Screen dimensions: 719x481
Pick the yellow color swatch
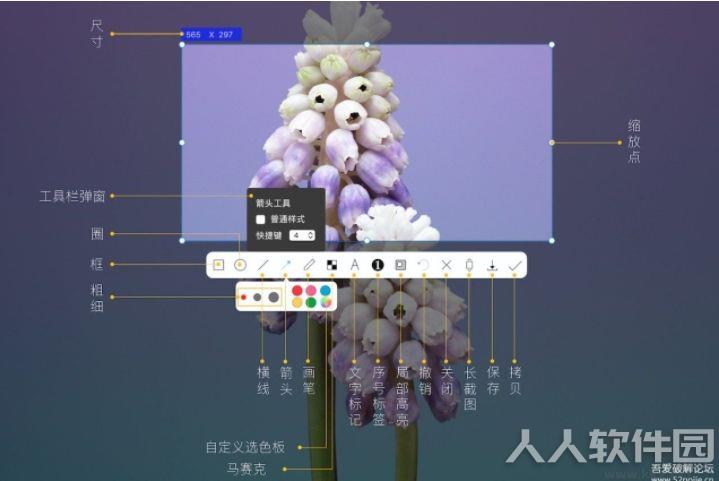click(x=297, y=302)
